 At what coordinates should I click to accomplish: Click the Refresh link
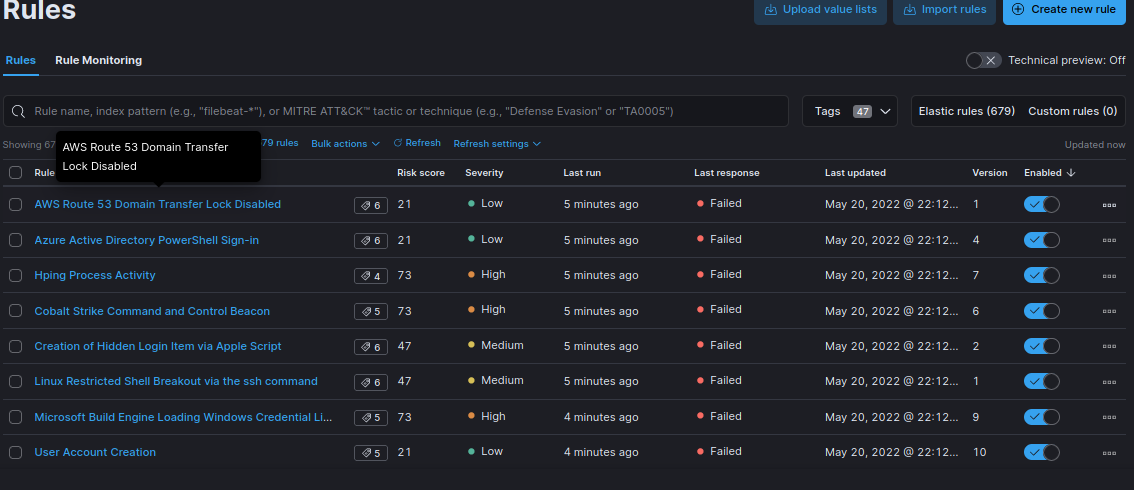point(417,143)
